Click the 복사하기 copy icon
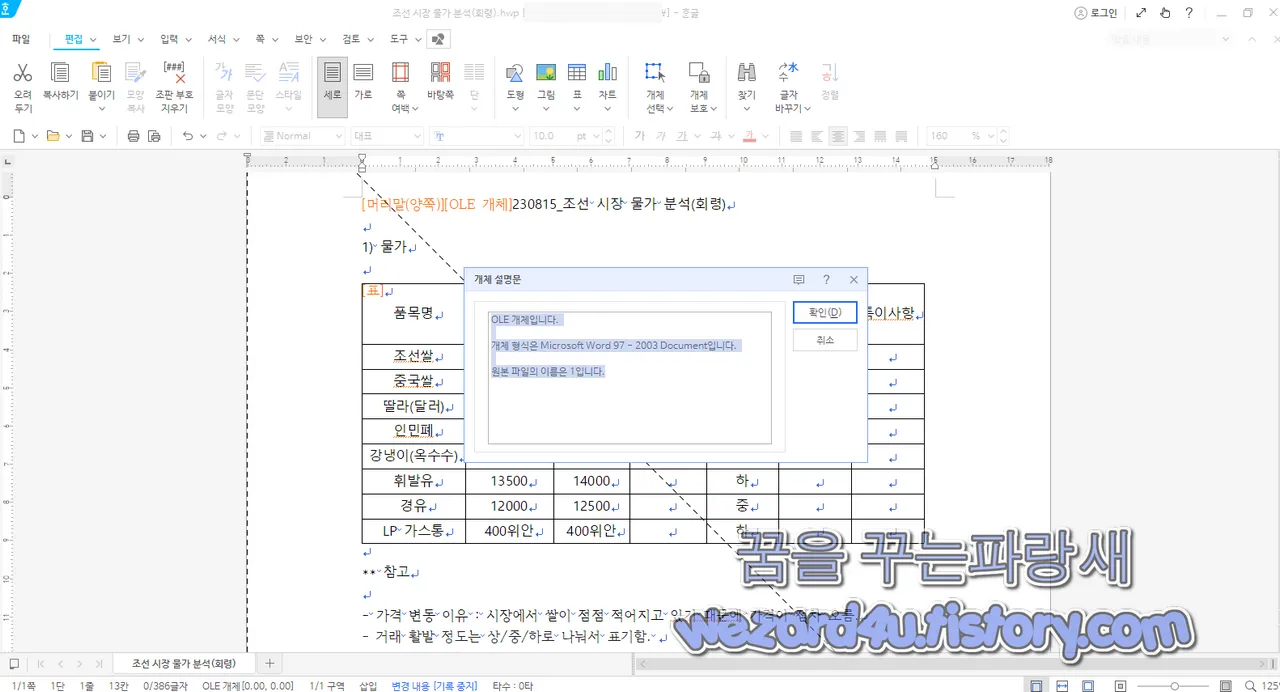Screen dimensions: 1280x692 point(60,73)
